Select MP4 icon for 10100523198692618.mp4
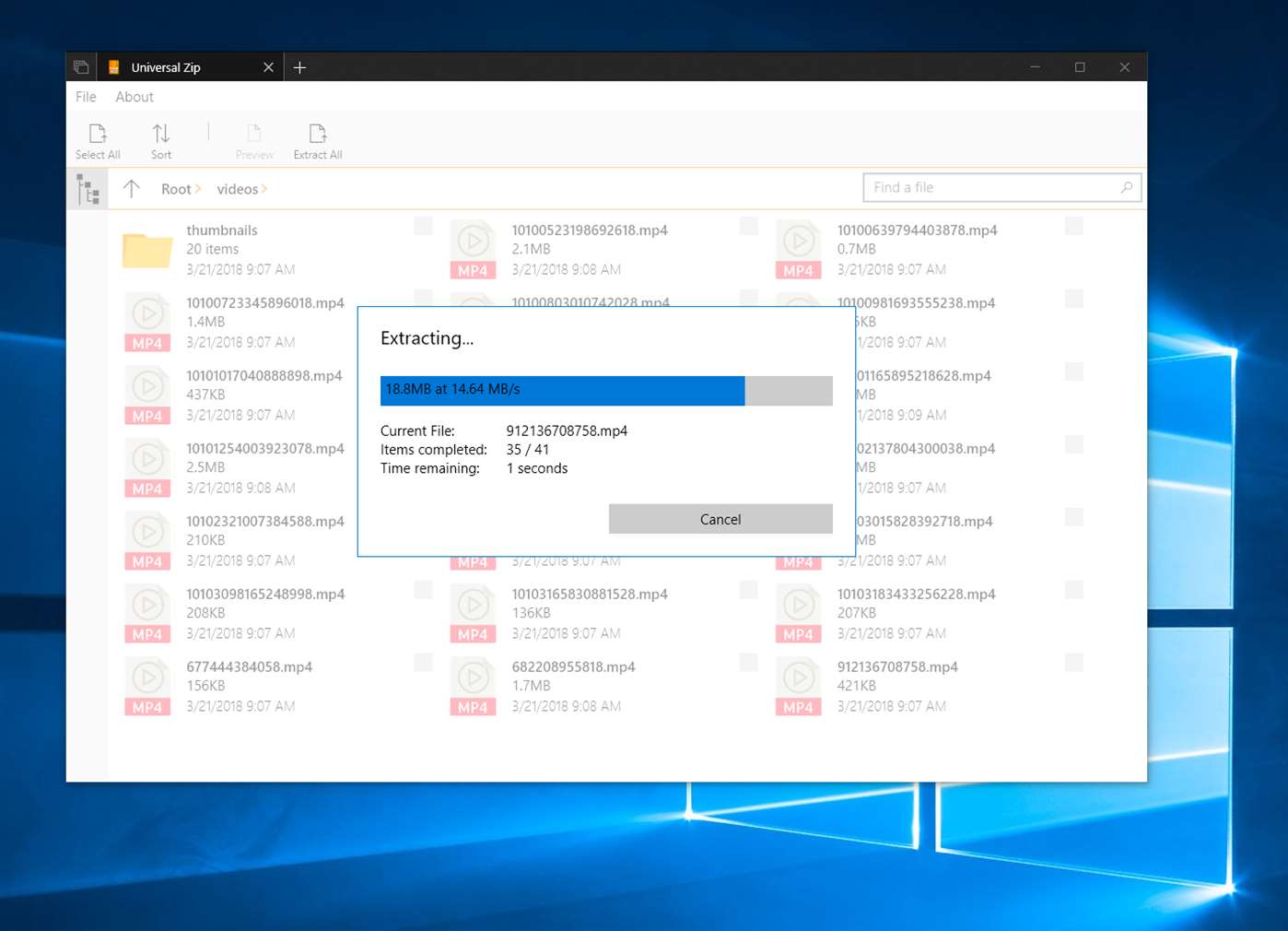Viewport: 1288px width, 931px height. click(x=473, y=250)
